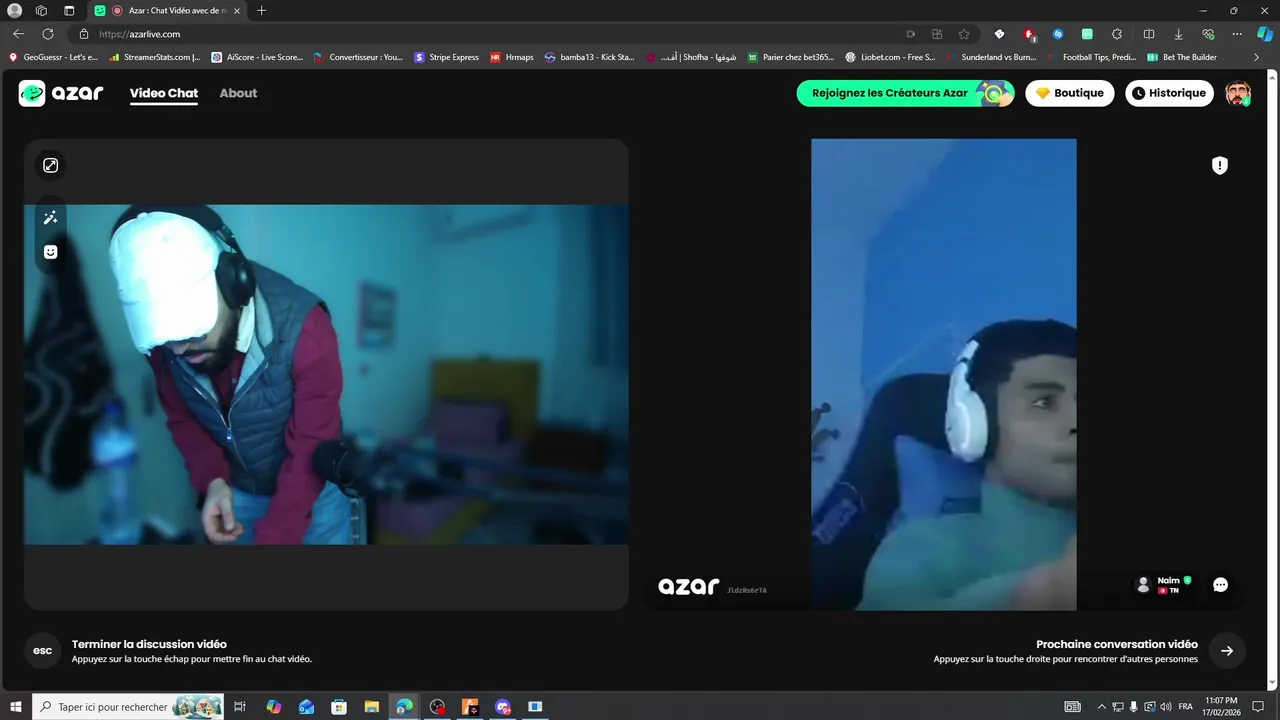Click Rejoignez les Créateurs Azar banner
1280x720 pixels.
[905, 93]
